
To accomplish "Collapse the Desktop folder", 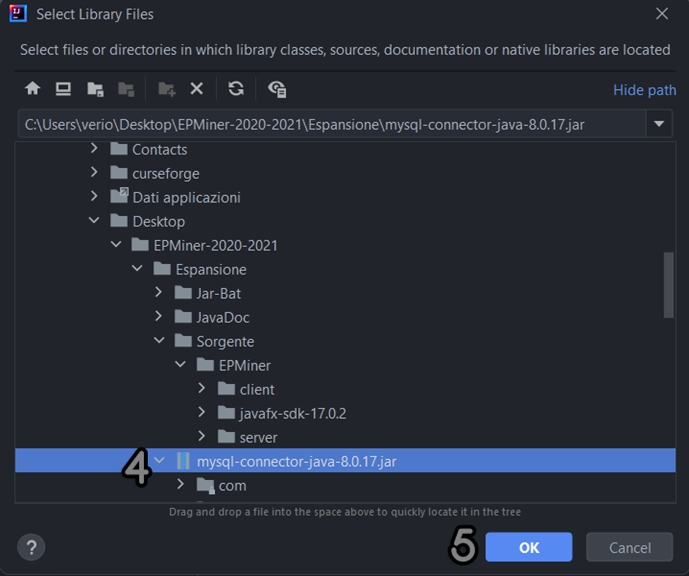I will pos(94,220).
